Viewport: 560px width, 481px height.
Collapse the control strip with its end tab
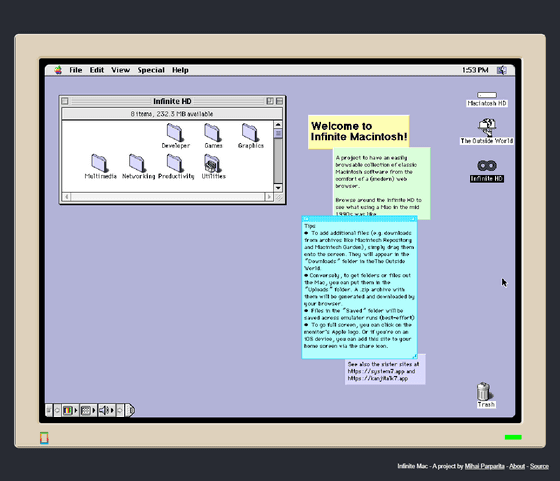pos(131,411)
